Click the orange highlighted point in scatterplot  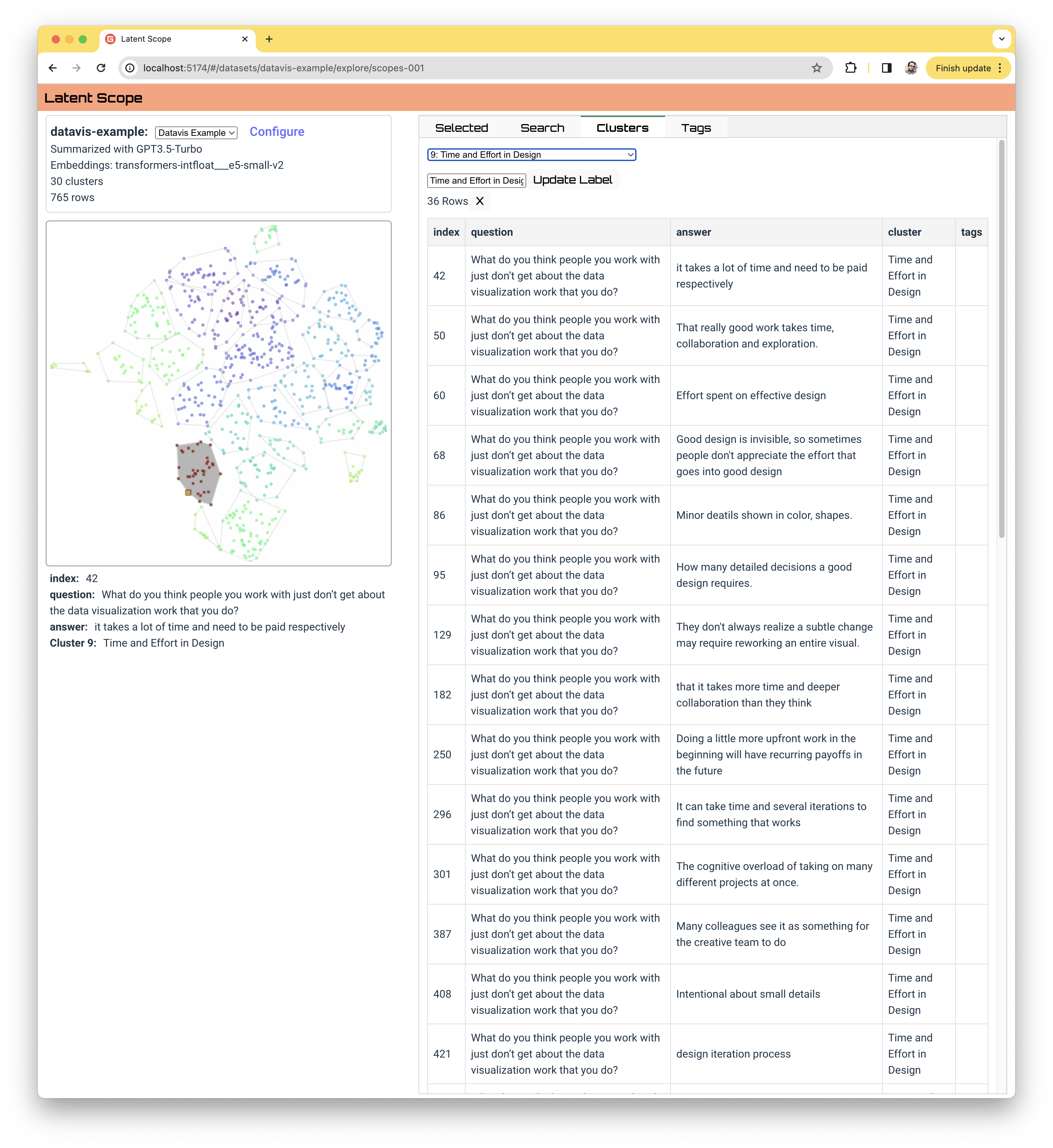(188, 493)
